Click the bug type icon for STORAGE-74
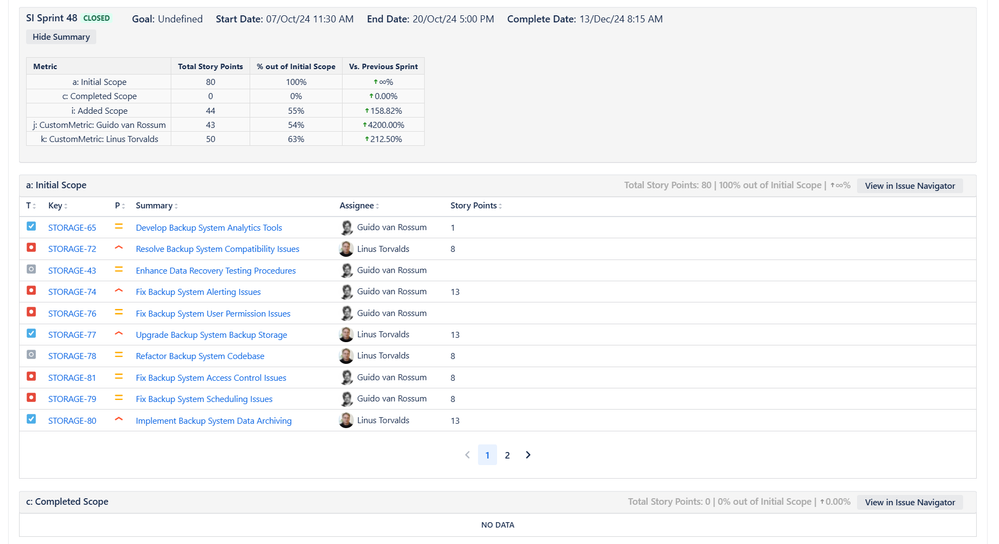The image size is (999, 544). tap(31, 290)
